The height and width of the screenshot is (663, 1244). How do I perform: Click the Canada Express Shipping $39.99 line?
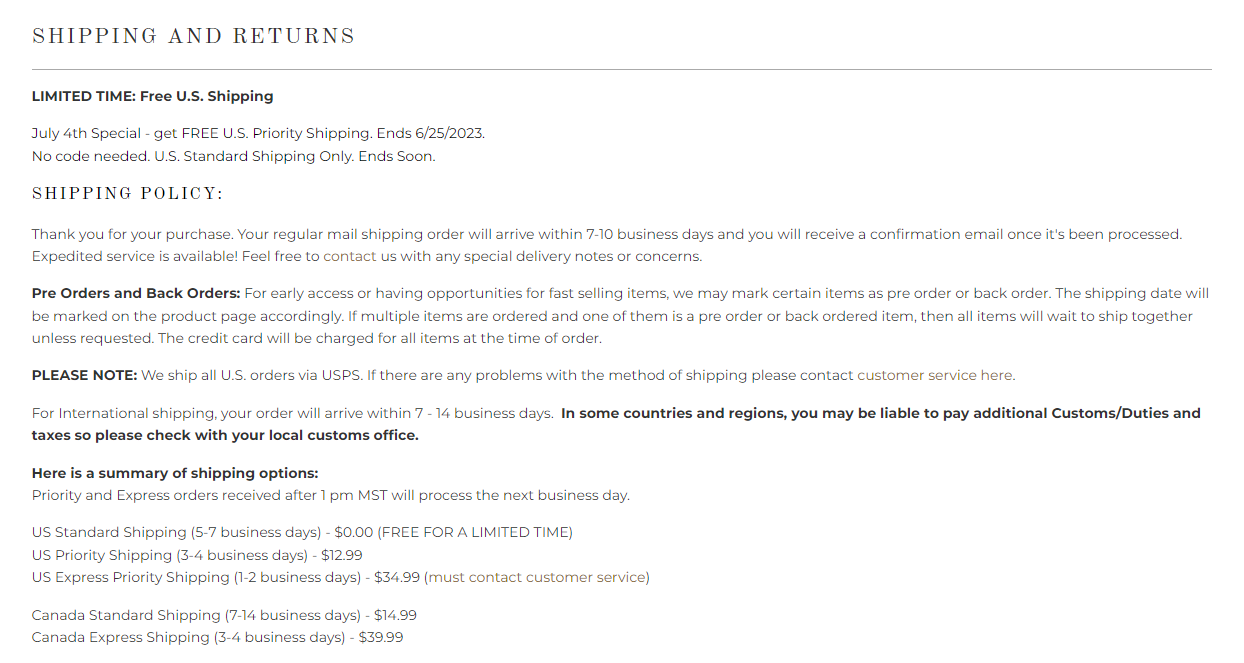point(217,637)
